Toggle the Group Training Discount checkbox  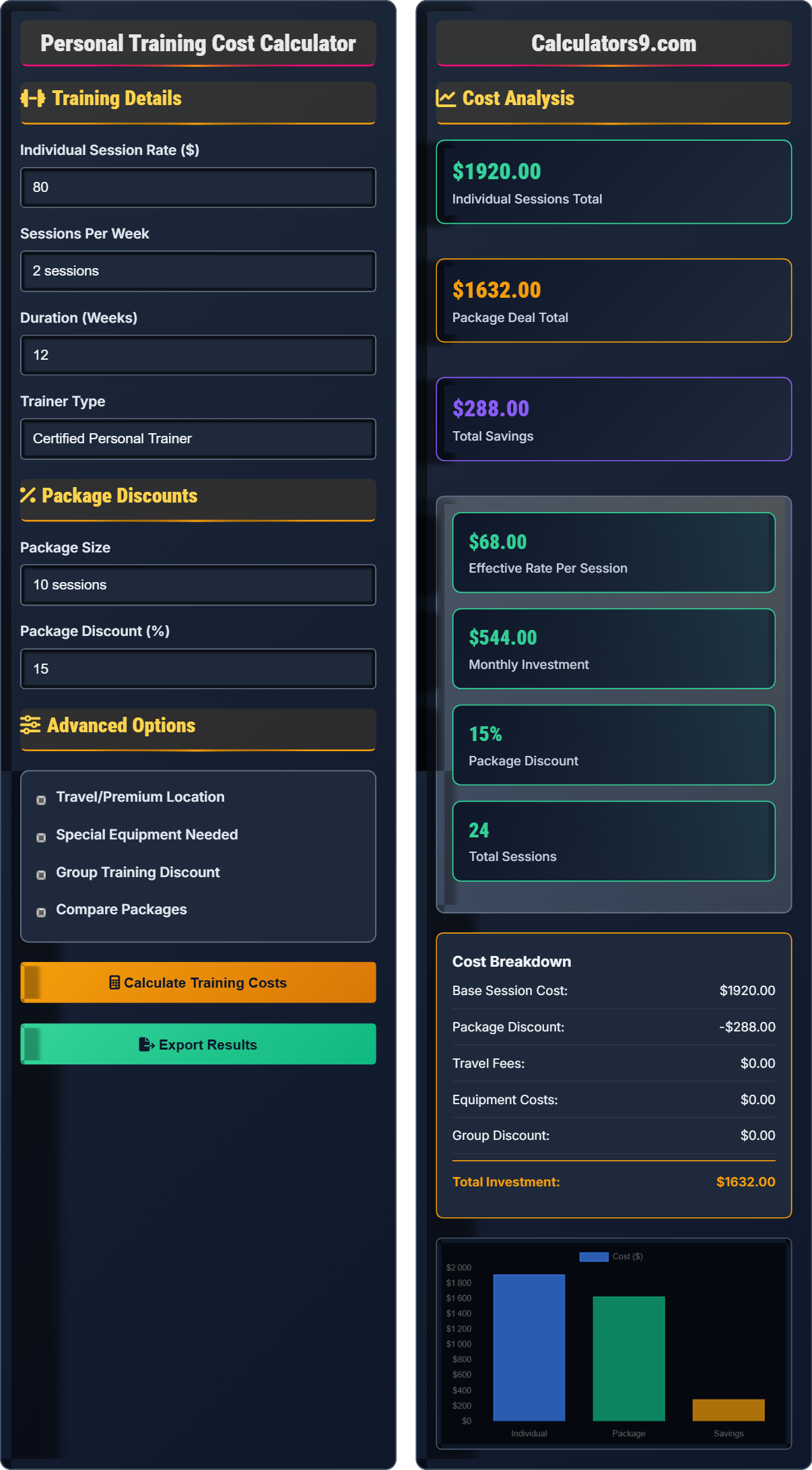(x=41, y=874)
